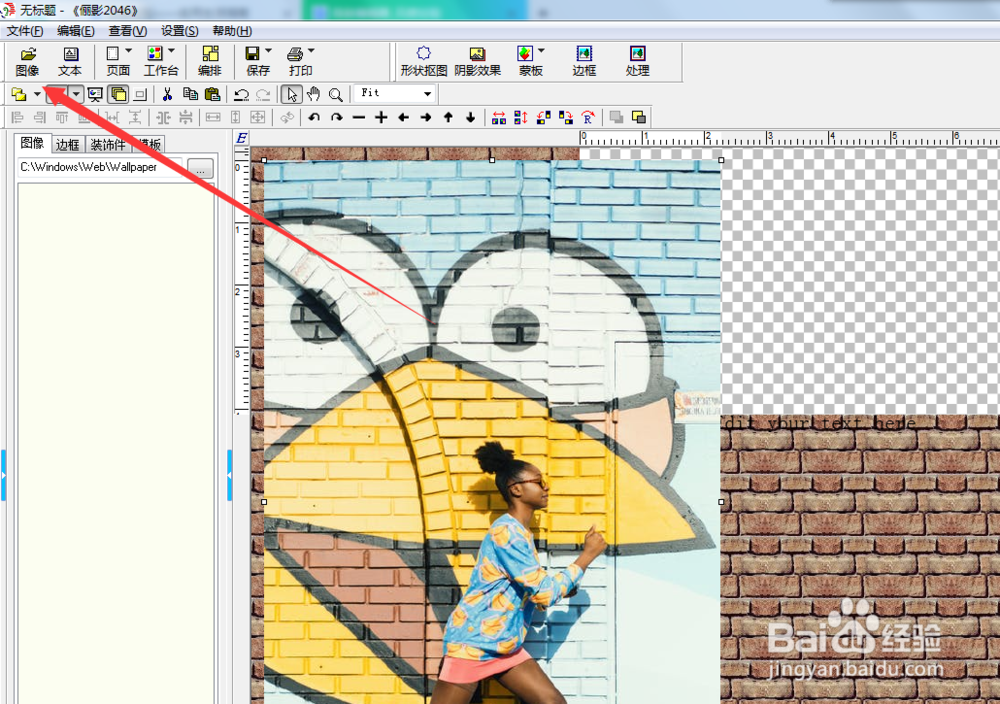Open the 图像 image tool
1000x704 pixels.
[x=27, y=62]
